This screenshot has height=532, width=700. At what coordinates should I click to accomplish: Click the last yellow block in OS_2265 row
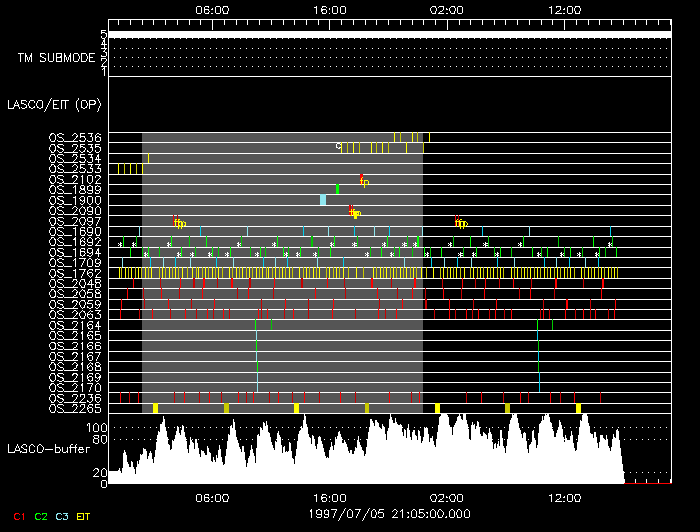tap(578, 408)
